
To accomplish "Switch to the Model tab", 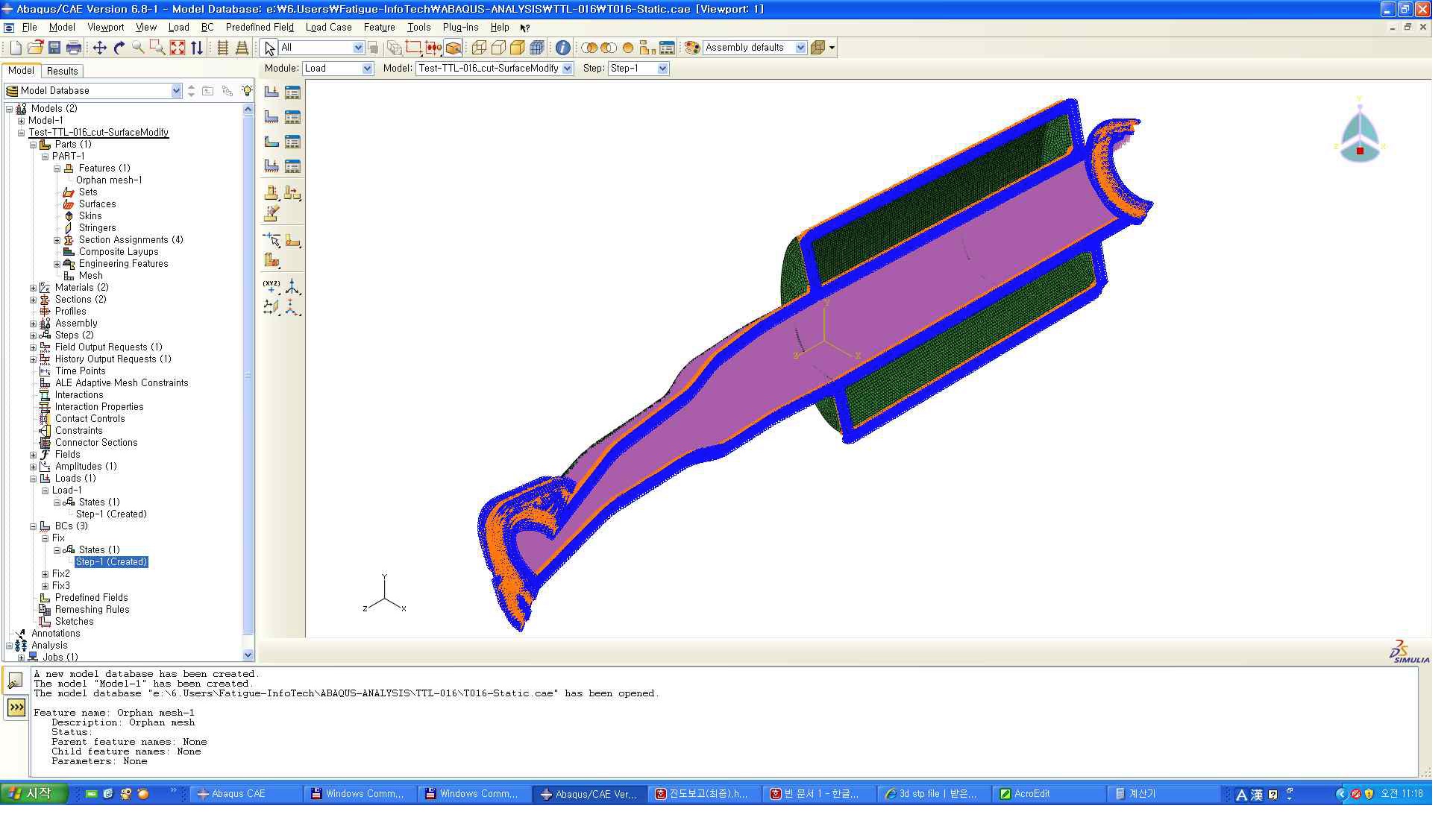I will point(21,70).
